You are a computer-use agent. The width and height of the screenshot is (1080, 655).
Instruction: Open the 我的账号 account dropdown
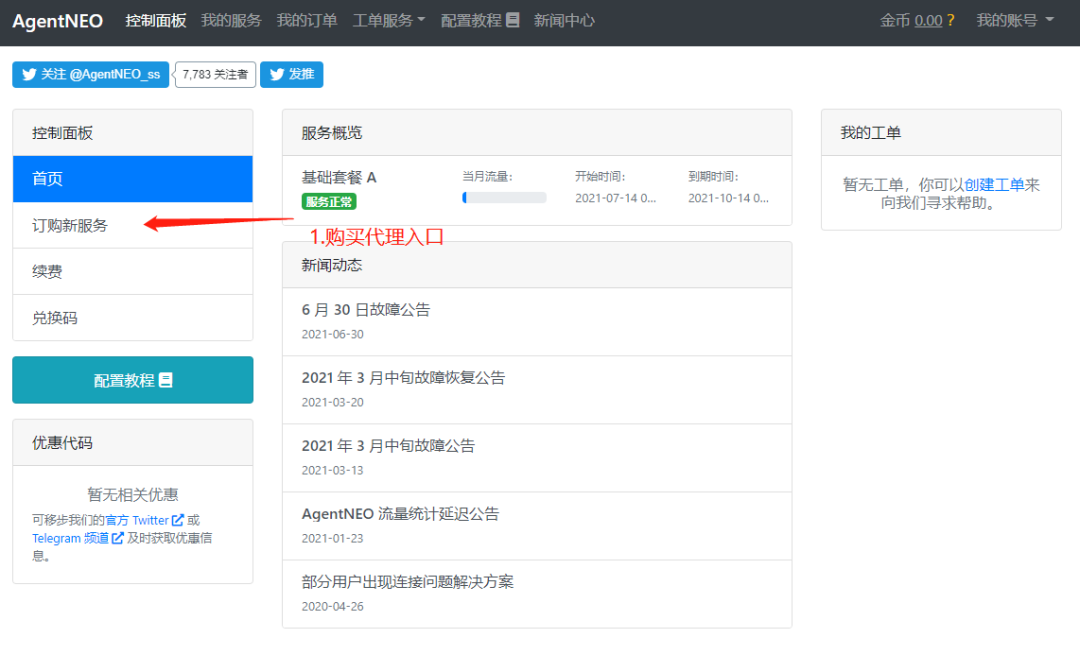click(1014, 20)
